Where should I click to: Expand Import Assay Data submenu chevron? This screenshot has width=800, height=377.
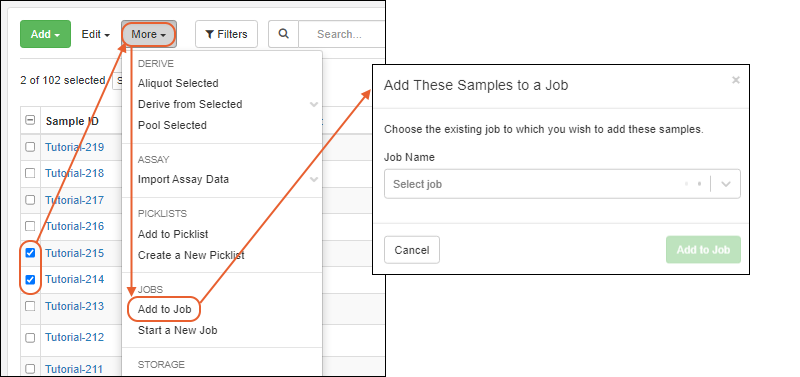click(314, 179)
